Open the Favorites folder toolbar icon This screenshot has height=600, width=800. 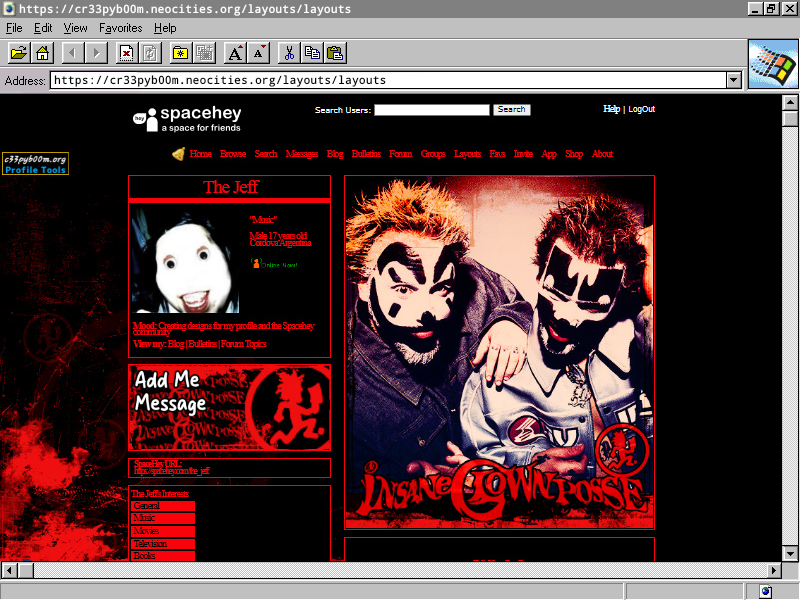click(x=181, y=53)
